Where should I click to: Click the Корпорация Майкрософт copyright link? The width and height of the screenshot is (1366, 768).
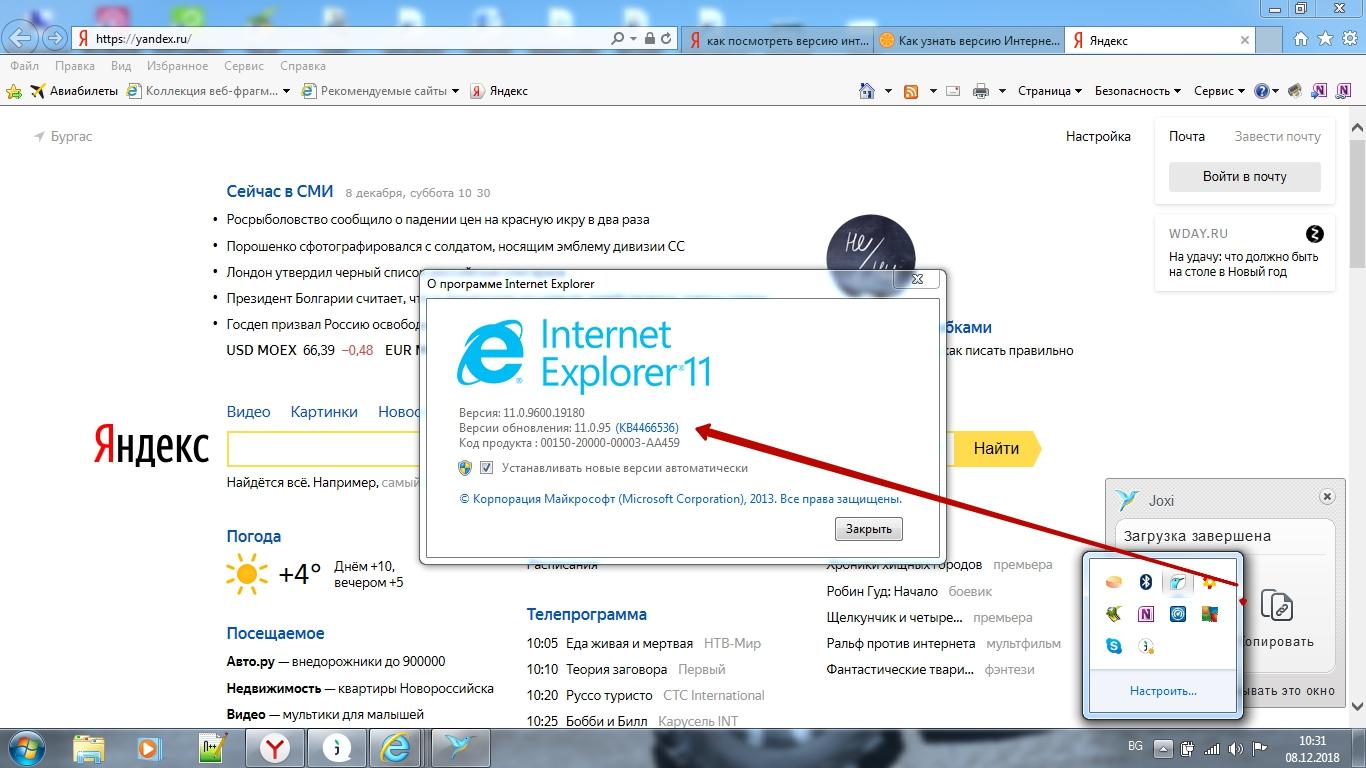point(680,498)
